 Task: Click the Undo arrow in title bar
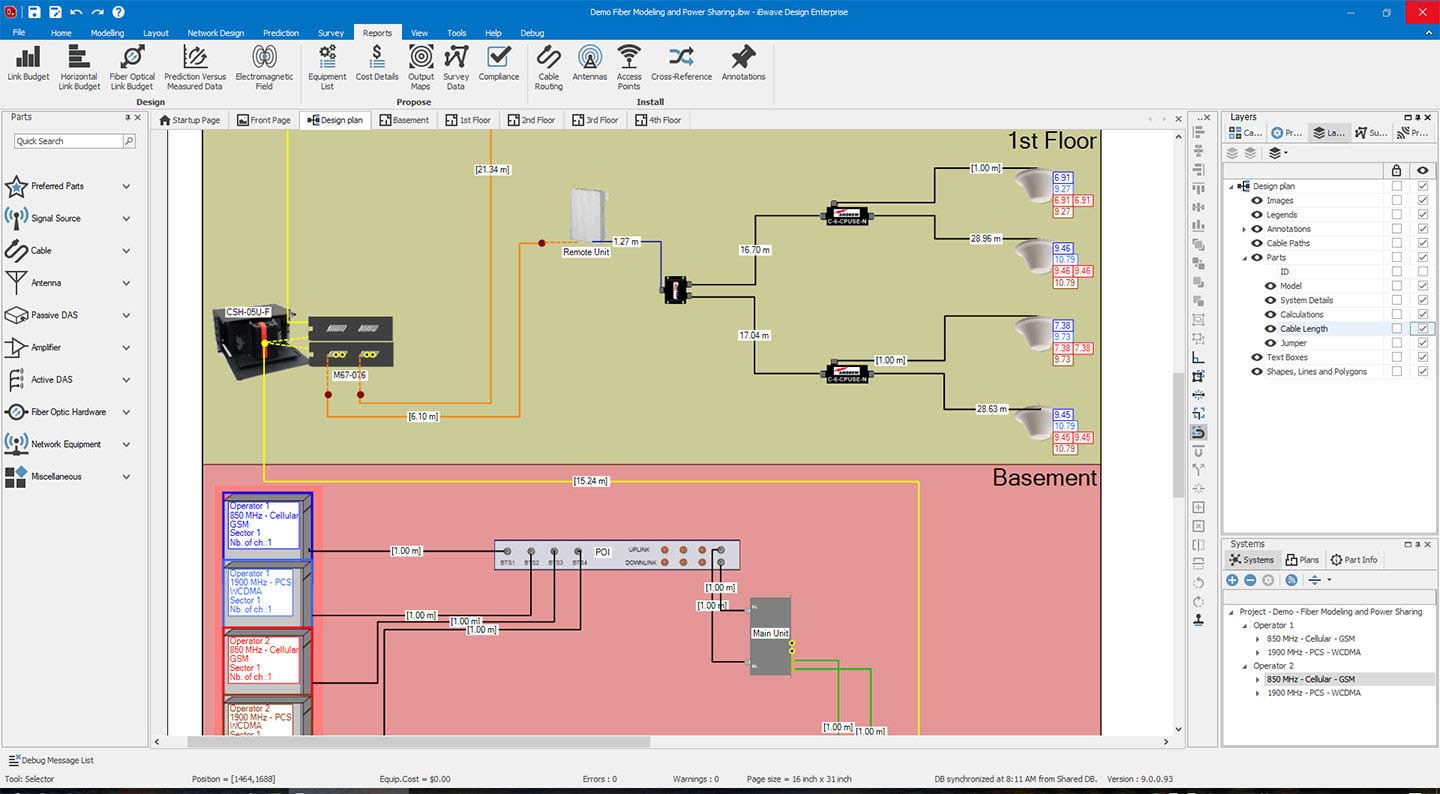[76, 12]
